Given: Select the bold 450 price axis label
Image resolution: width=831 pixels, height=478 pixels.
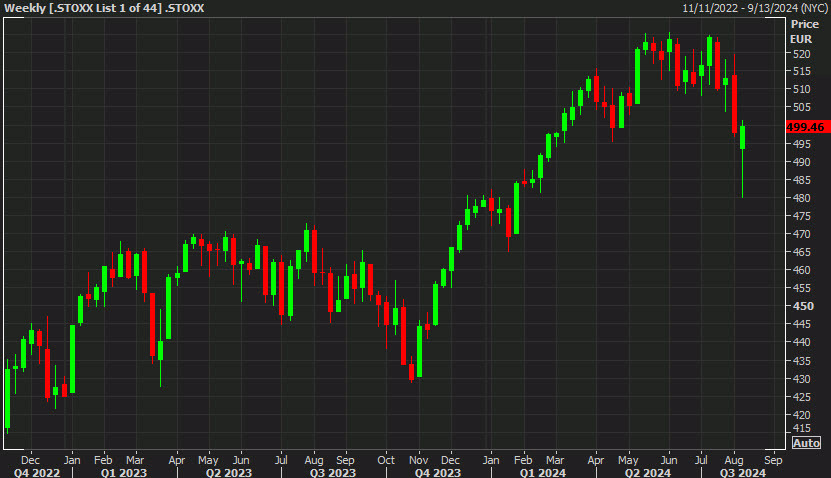Looking at the screenshot, I should coord(803,306).
